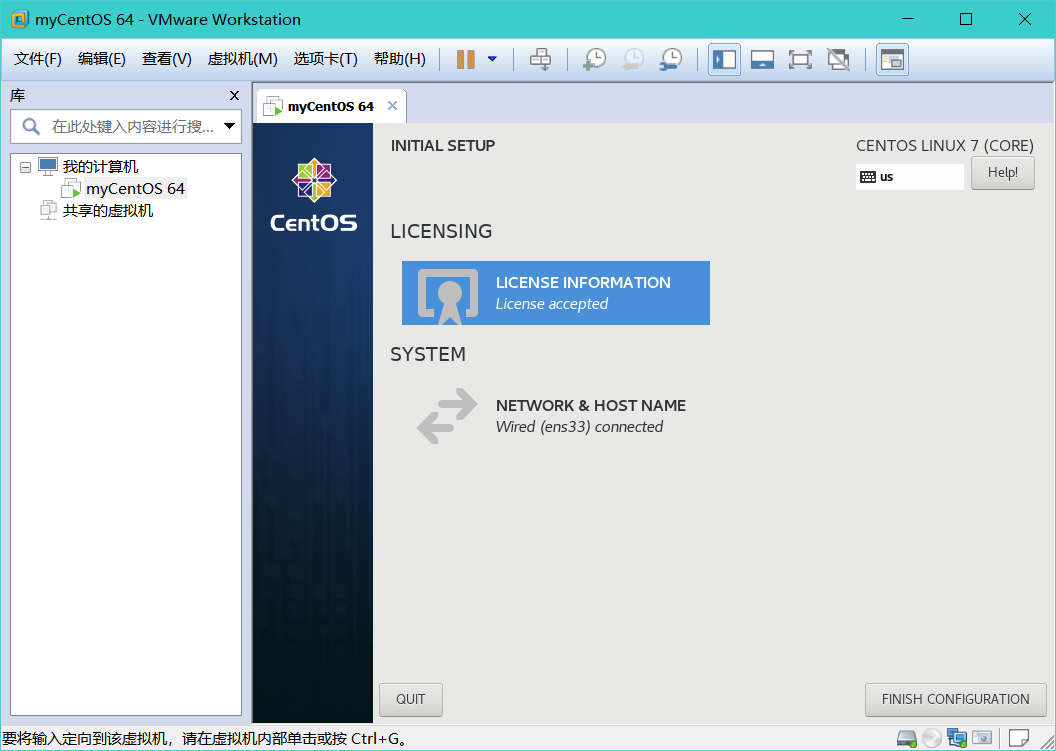Open the 编辑(E) menu

pyautogui.click(x=102, y=59)
